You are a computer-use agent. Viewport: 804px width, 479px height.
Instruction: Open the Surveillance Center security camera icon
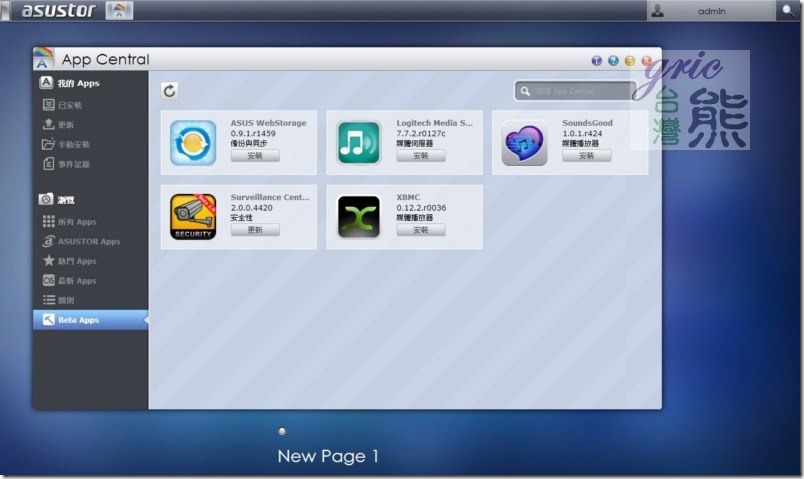coord(193,216)
